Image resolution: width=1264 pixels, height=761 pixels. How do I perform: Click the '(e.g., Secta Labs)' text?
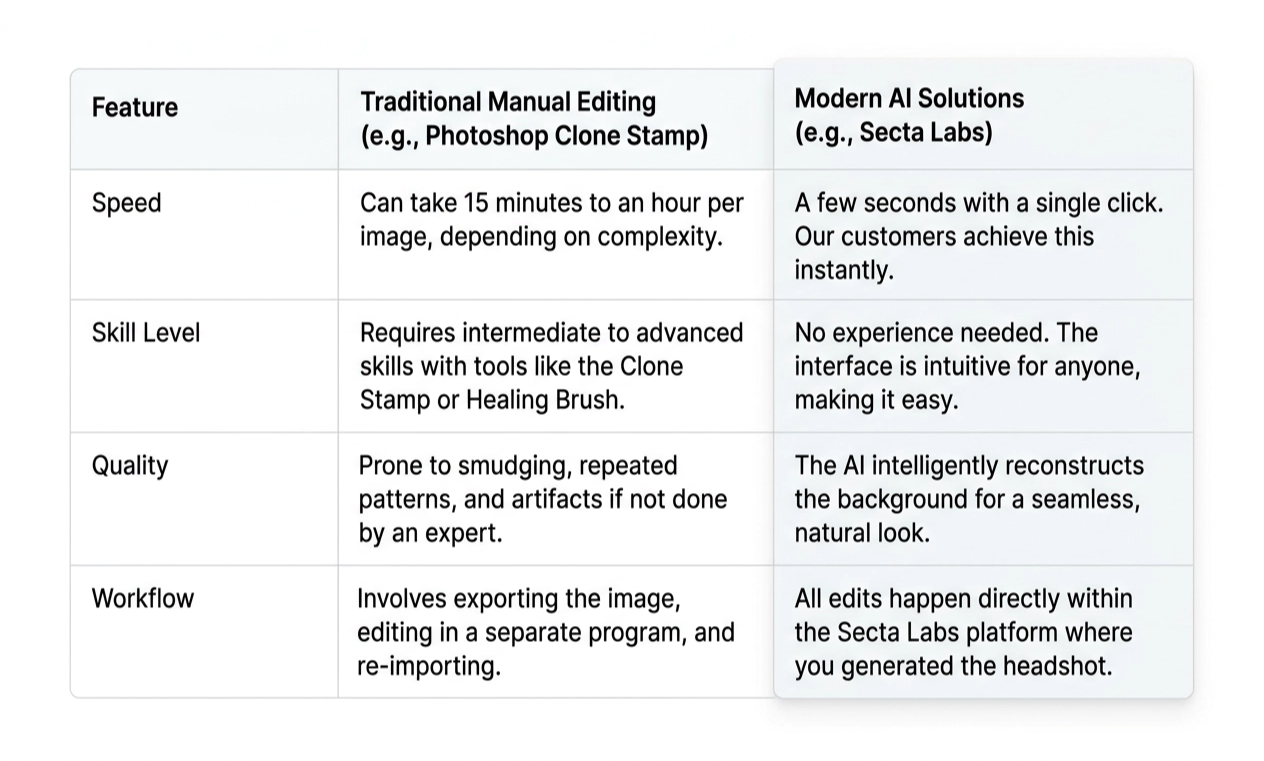[x=893, y=132]
